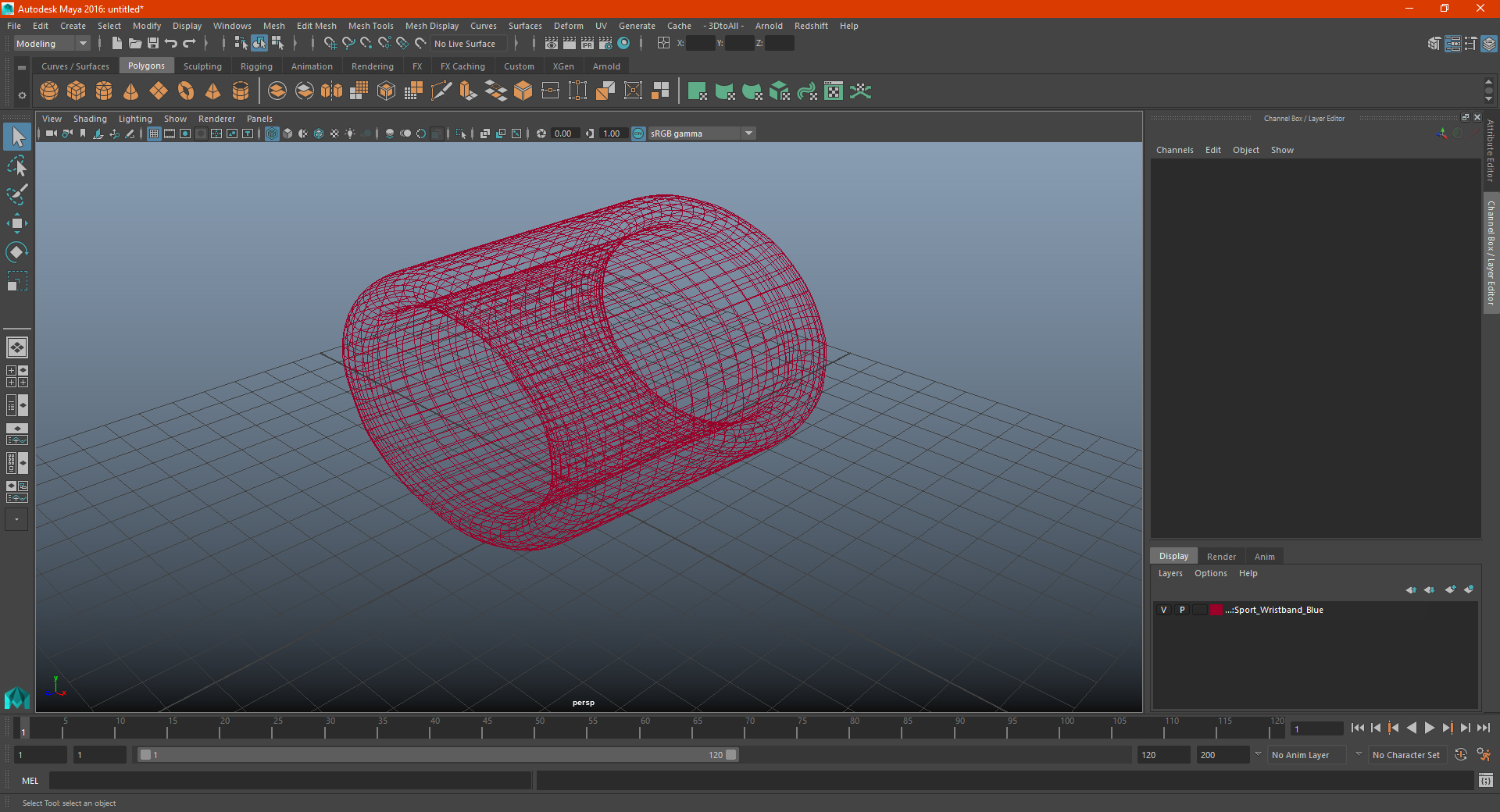
Task: Switch to the Sculpting shelf tab
Action: tap(202, 66)
